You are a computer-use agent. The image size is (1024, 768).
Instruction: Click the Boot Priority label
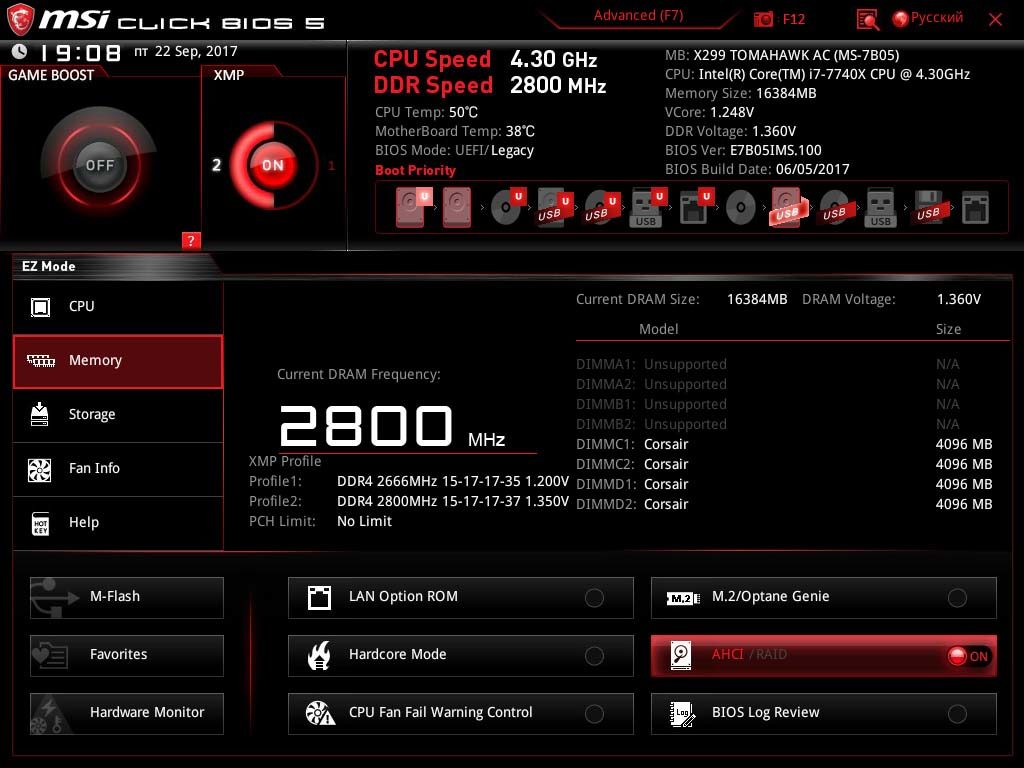(415, 170)
